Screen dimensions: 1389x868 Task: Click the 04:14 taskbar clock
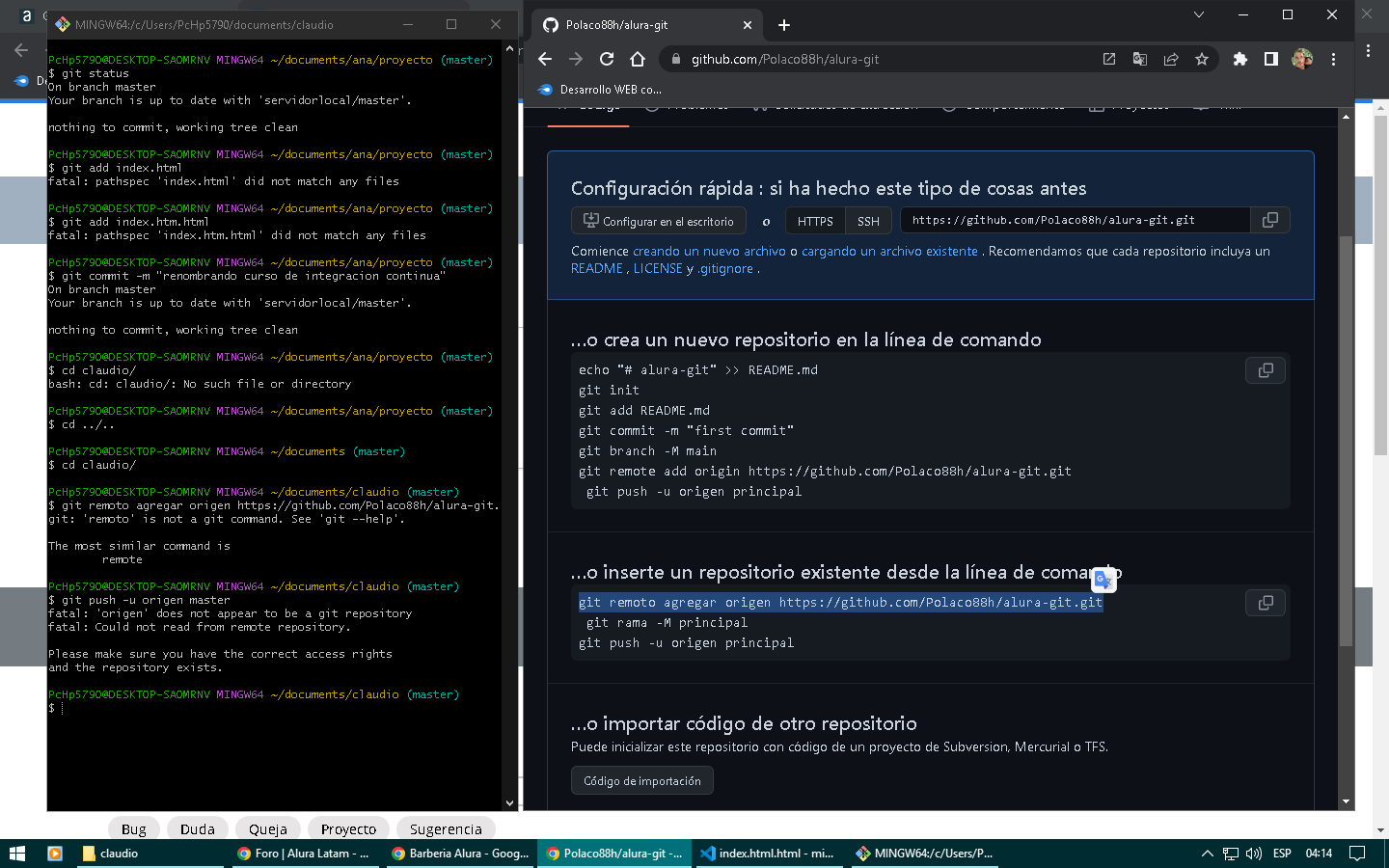tap(1319, 854)
